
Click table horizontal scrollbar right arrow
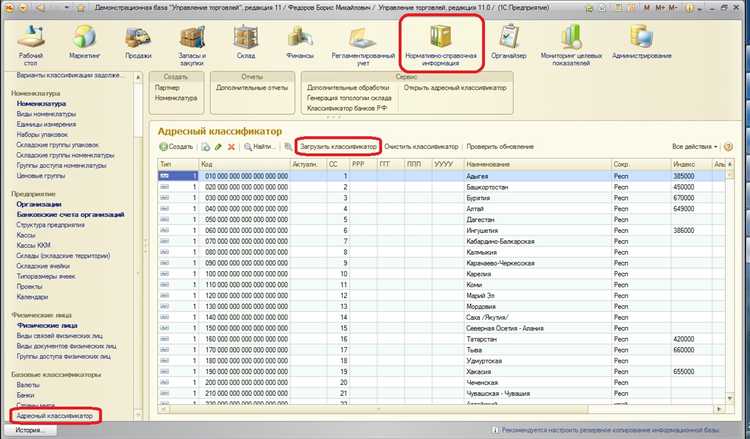coord(719,409)
